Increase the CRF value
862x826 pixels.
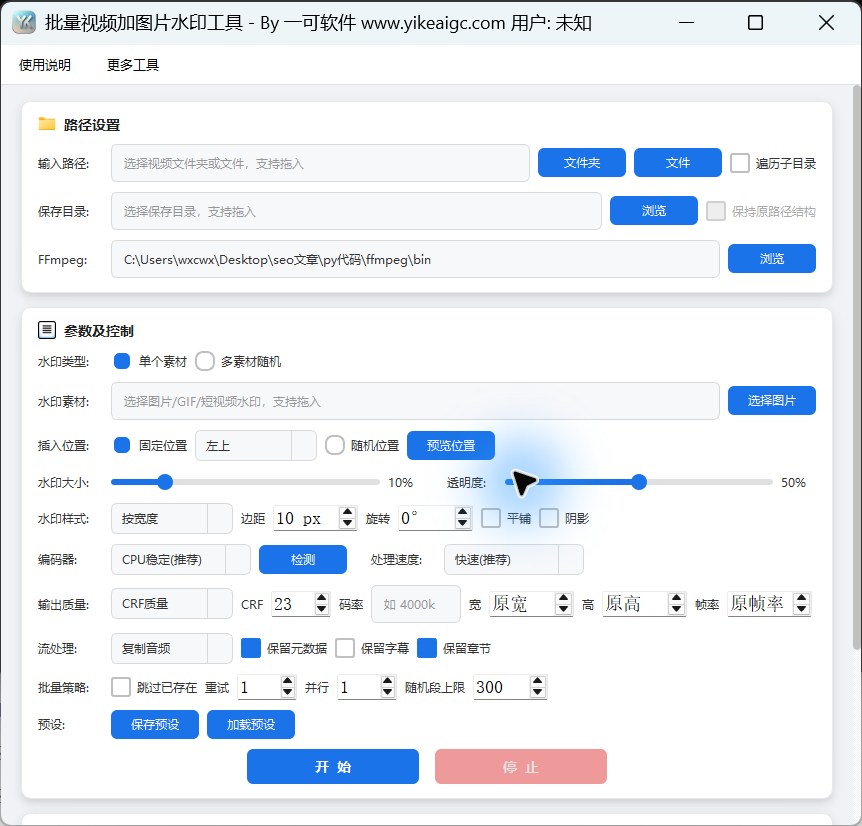click(322, 598)
